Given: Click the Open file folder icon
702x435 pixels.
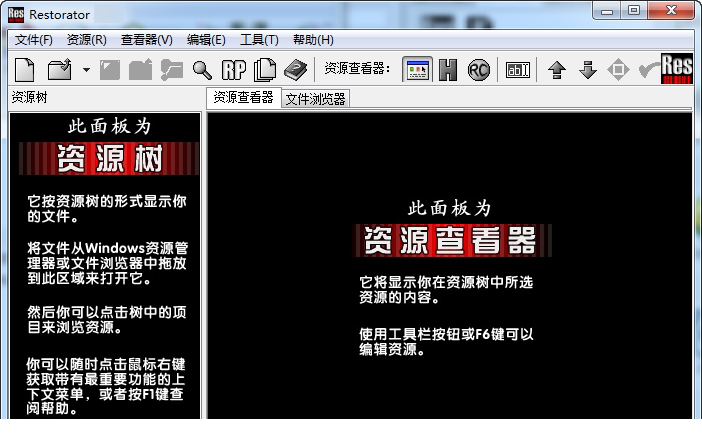Looking at the screenshot, I should (60, 70).
